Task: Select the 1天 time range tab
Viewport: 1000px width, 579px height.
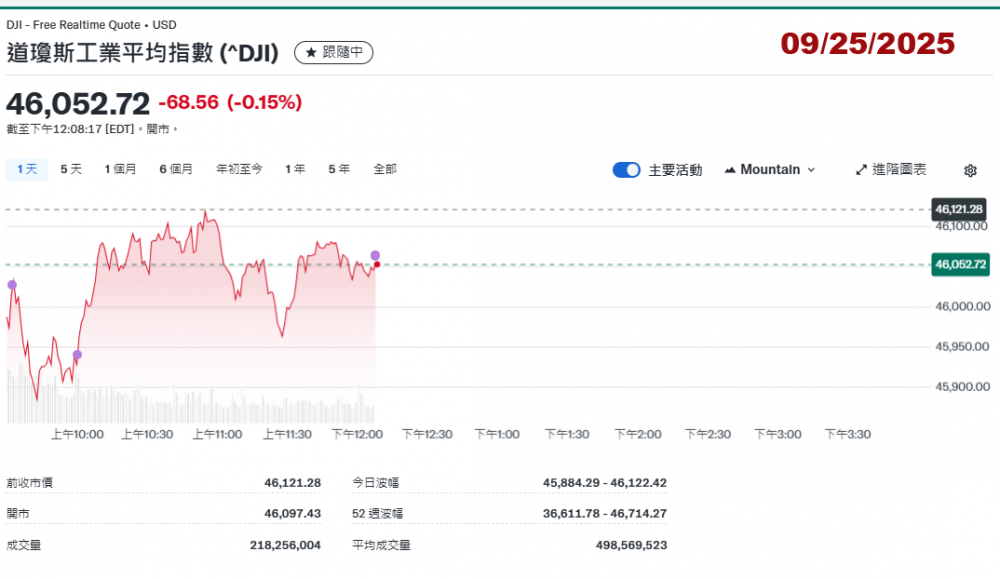Action: coord(27,169)
